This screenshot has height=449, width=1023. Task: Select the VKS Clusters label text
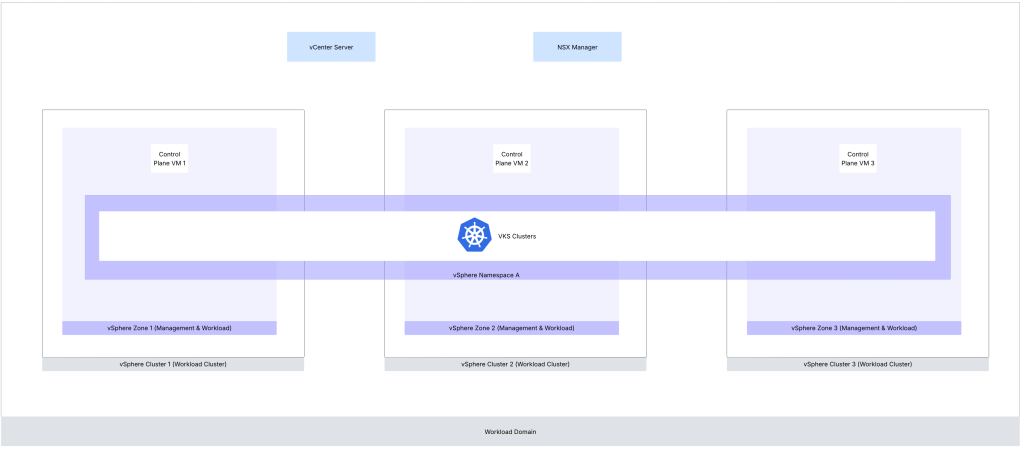(517, 237)
